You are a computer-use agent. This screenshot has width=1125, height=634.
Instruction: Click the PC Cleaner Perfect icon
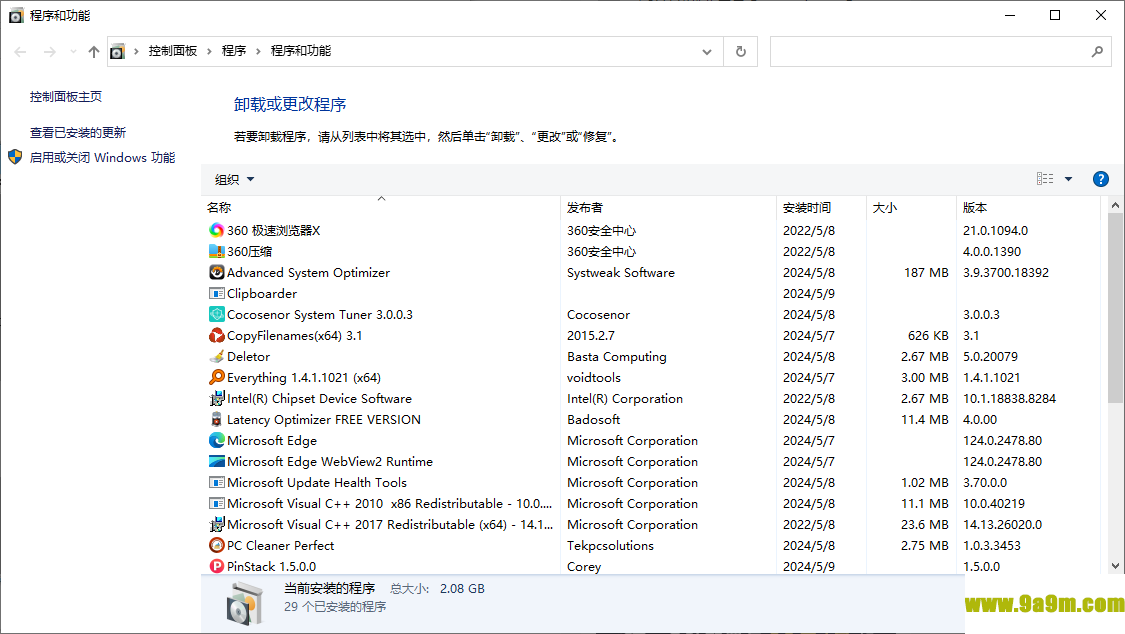pos(217,545)
